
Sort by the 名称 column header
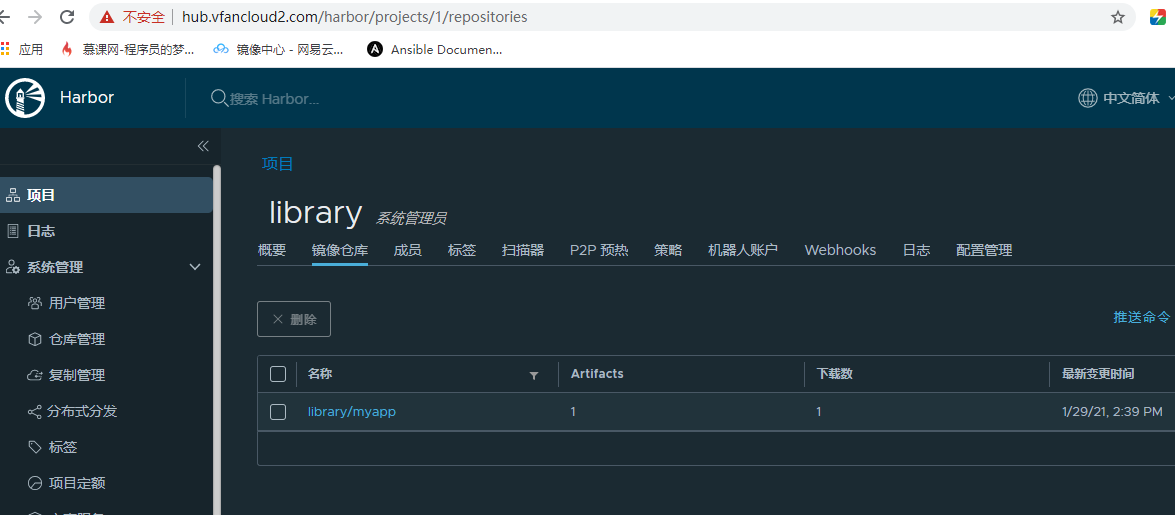click(320, 373)
